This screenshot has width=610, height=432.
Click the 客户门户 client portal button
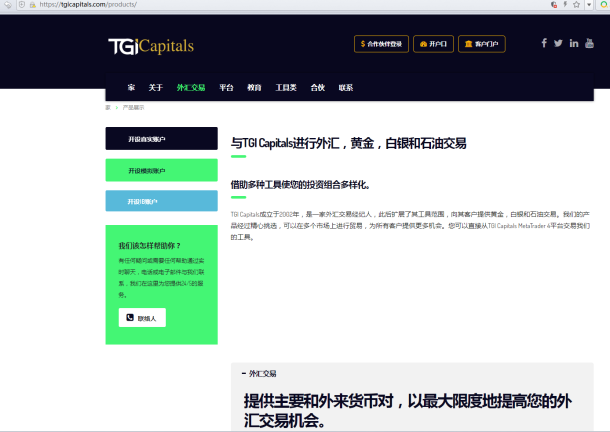coord(482,44)
